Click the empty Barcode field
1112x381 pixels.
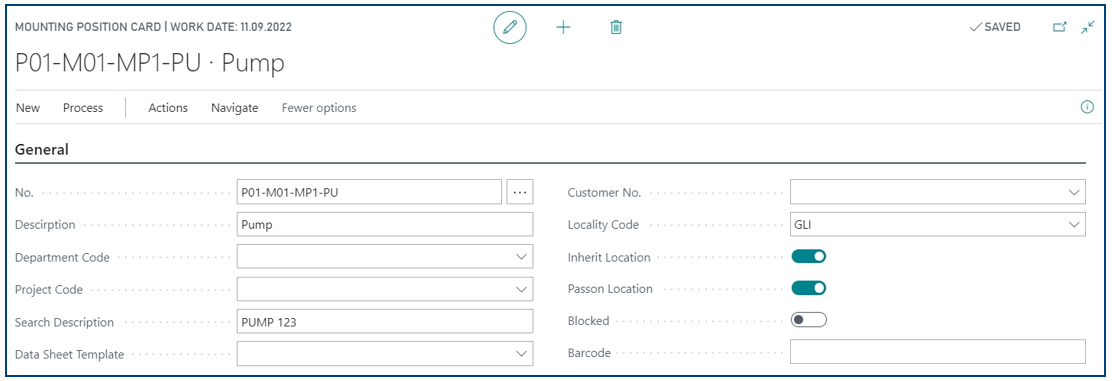pos(938,352)
